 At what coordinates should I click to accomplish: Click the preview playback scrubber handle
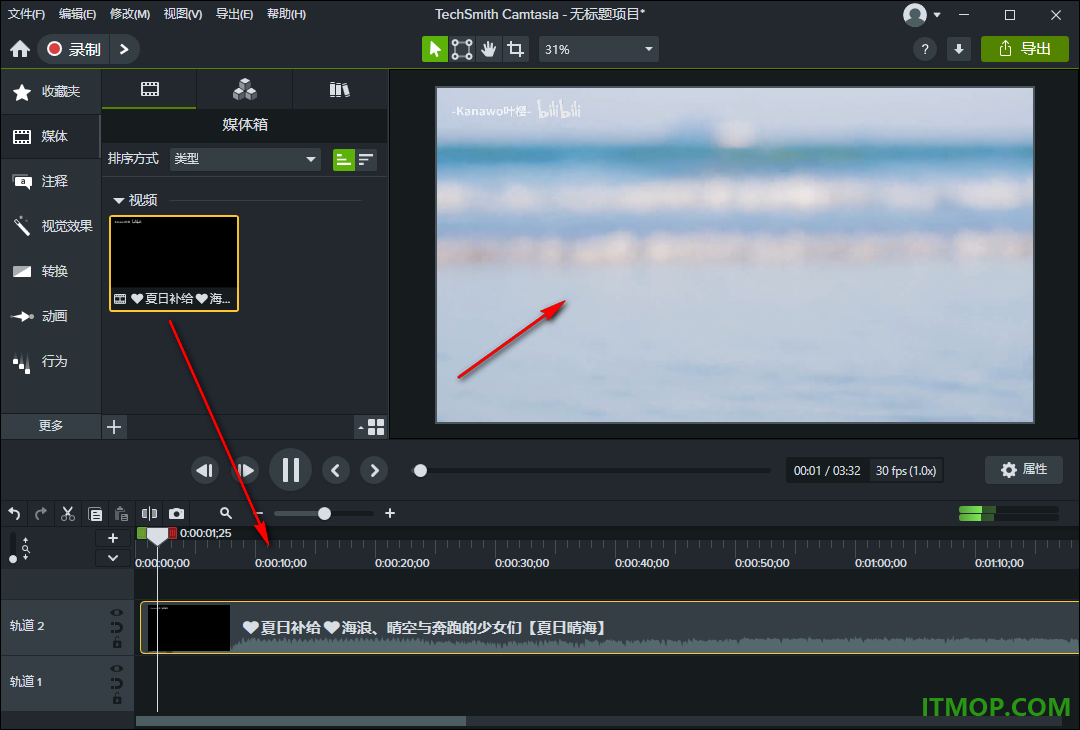(x=420, y=470)
